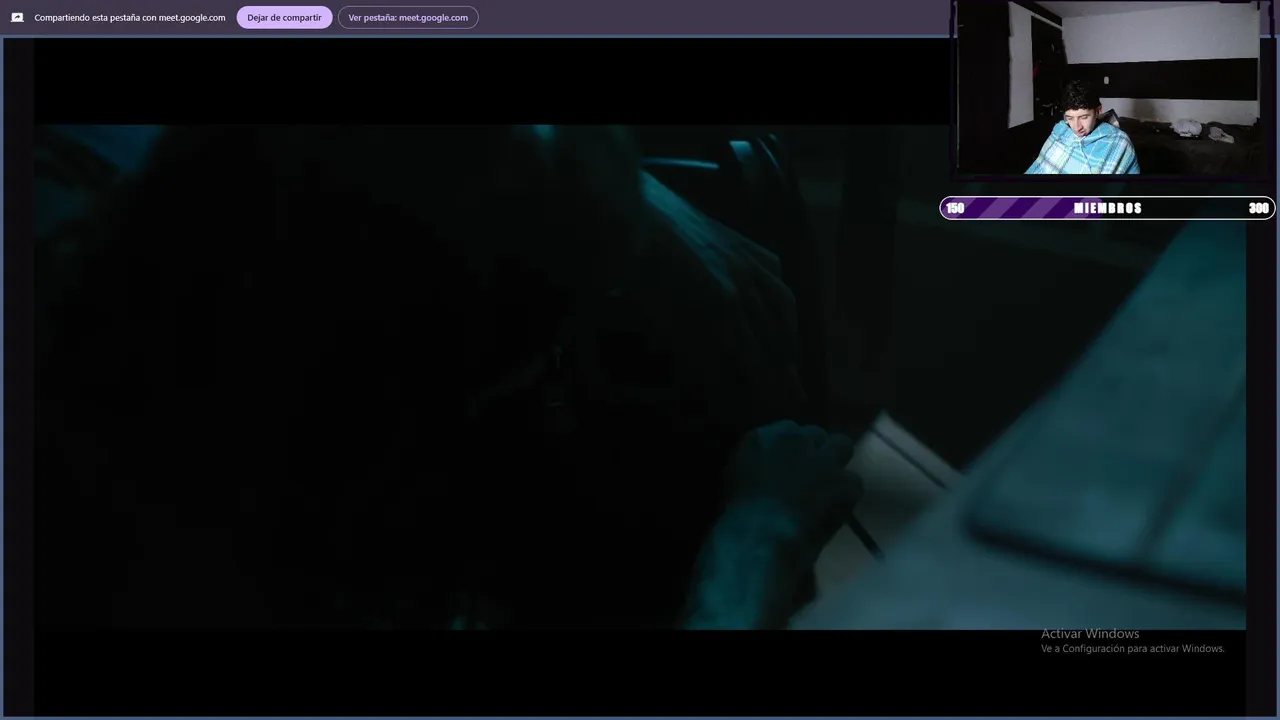
Task: Click 'Ver pestaña: meet.google.com' button
Action: pos(408,17)
